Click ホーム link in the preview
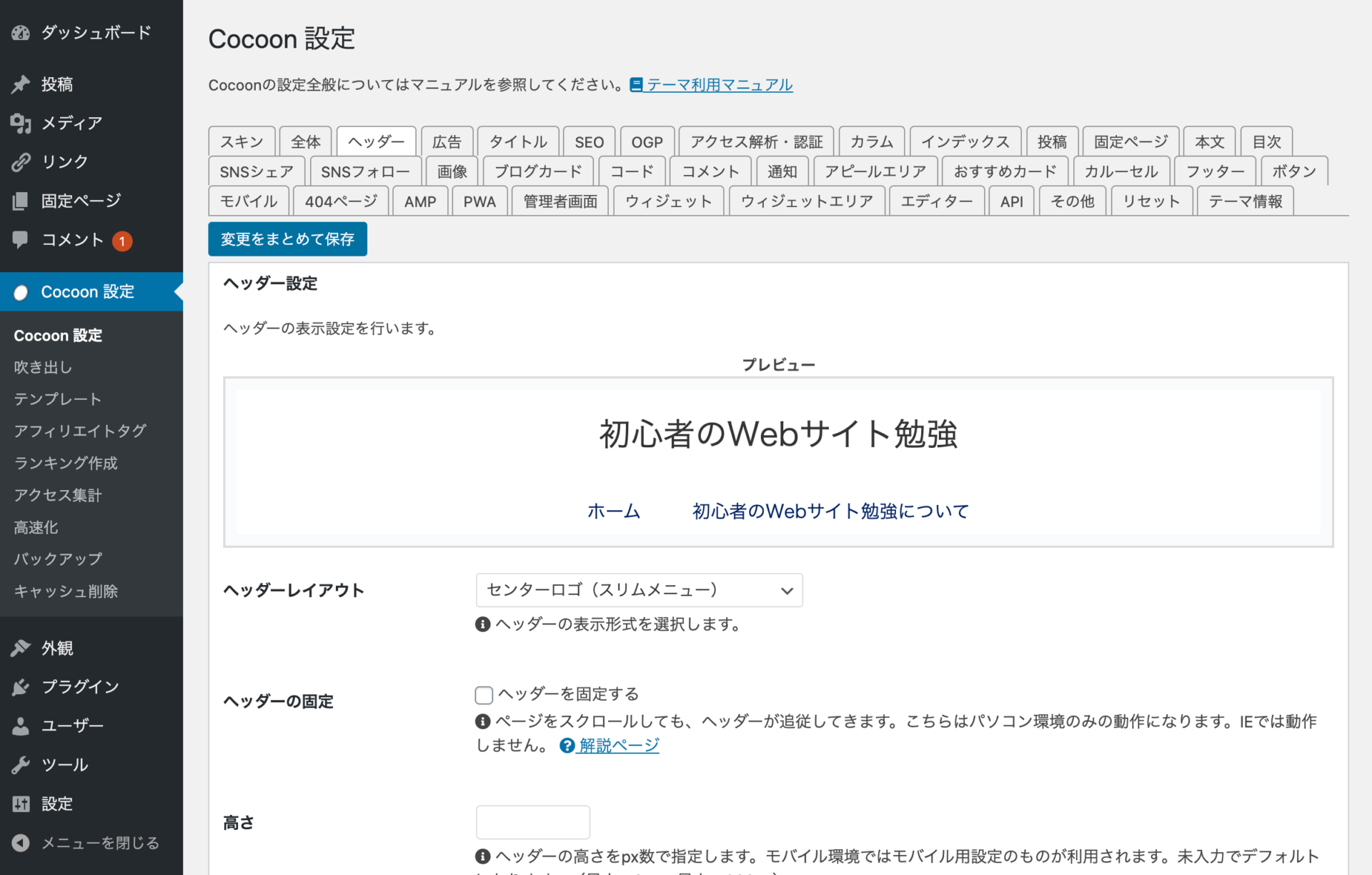This screenshot has height=875, width=1372. (614, 511)
